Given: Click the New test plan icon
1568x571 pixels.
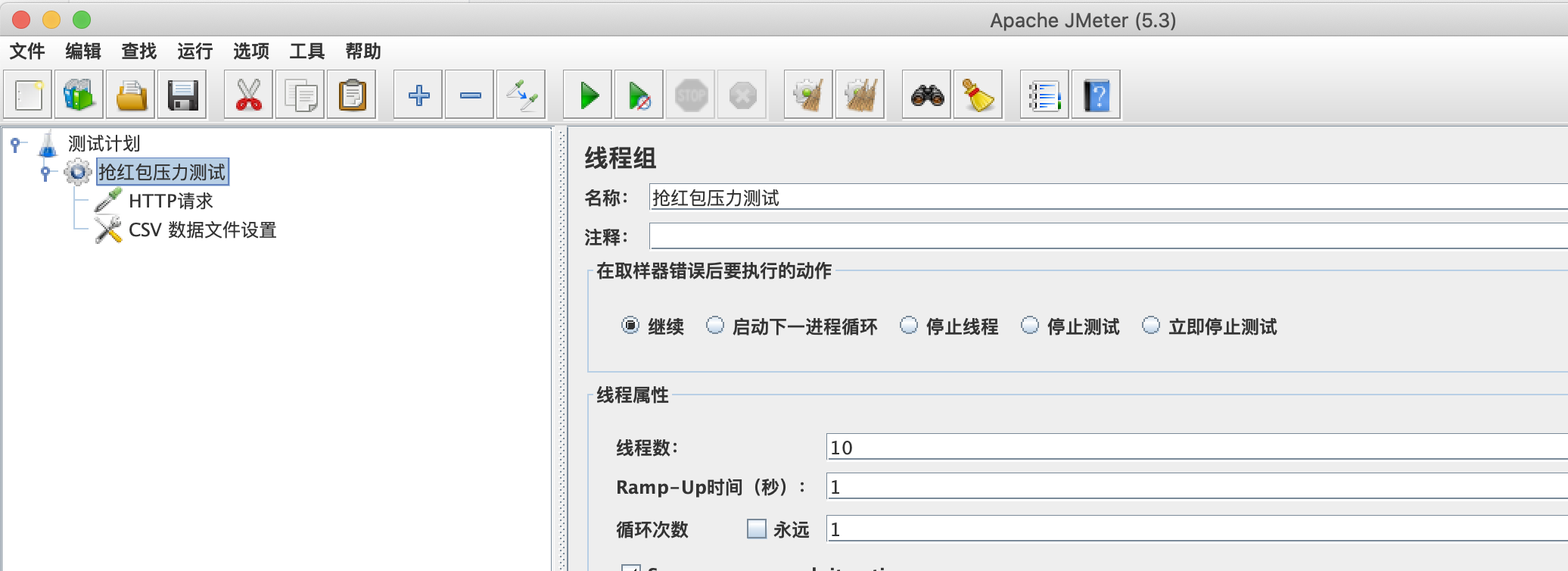Looking at the screenshot, I should coord(28,95).
